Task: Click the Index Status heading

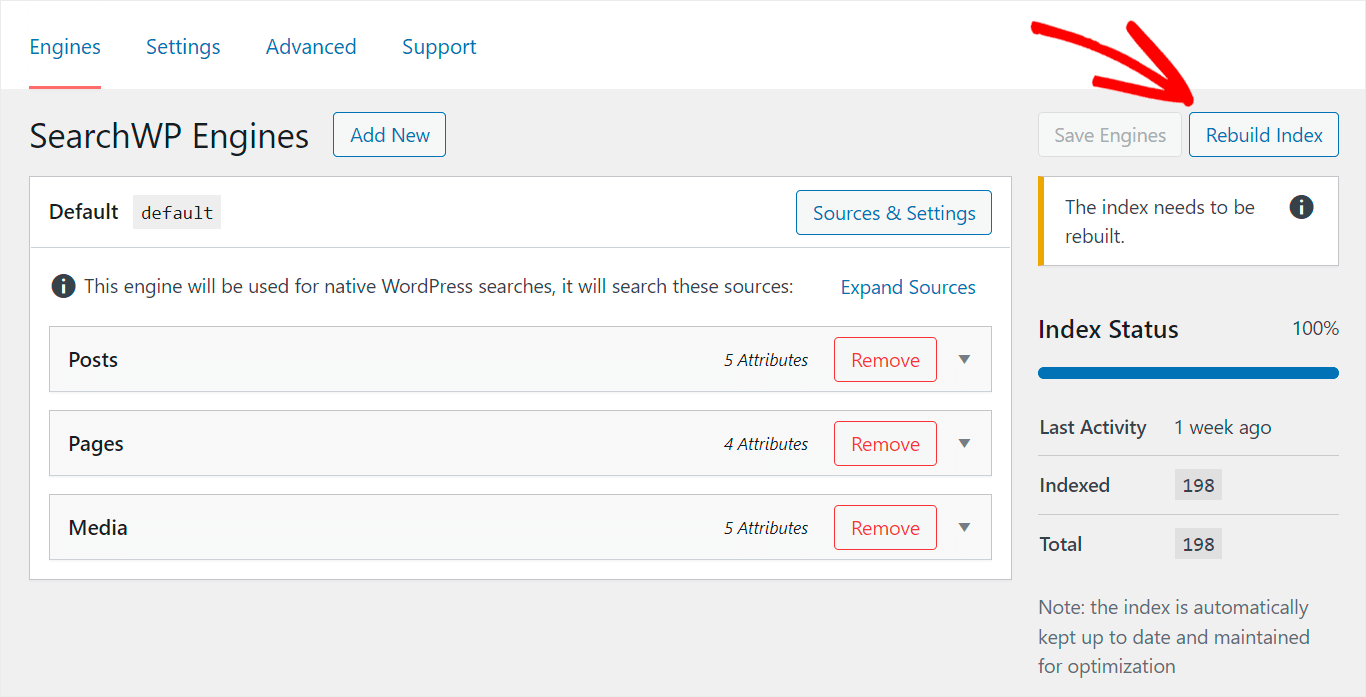Action: [1108, 329]
